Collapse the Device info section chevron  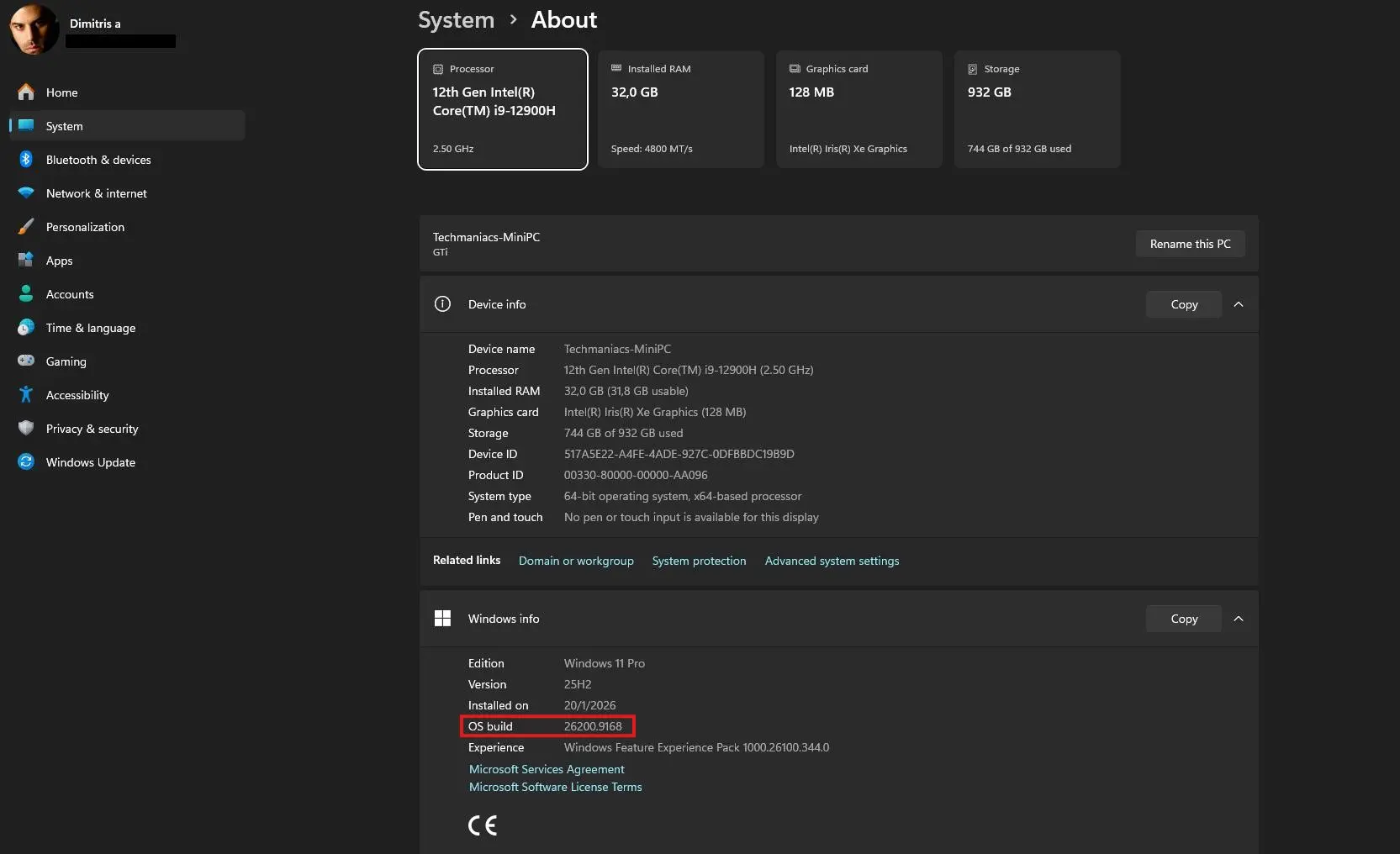[x=1239, y=304]
